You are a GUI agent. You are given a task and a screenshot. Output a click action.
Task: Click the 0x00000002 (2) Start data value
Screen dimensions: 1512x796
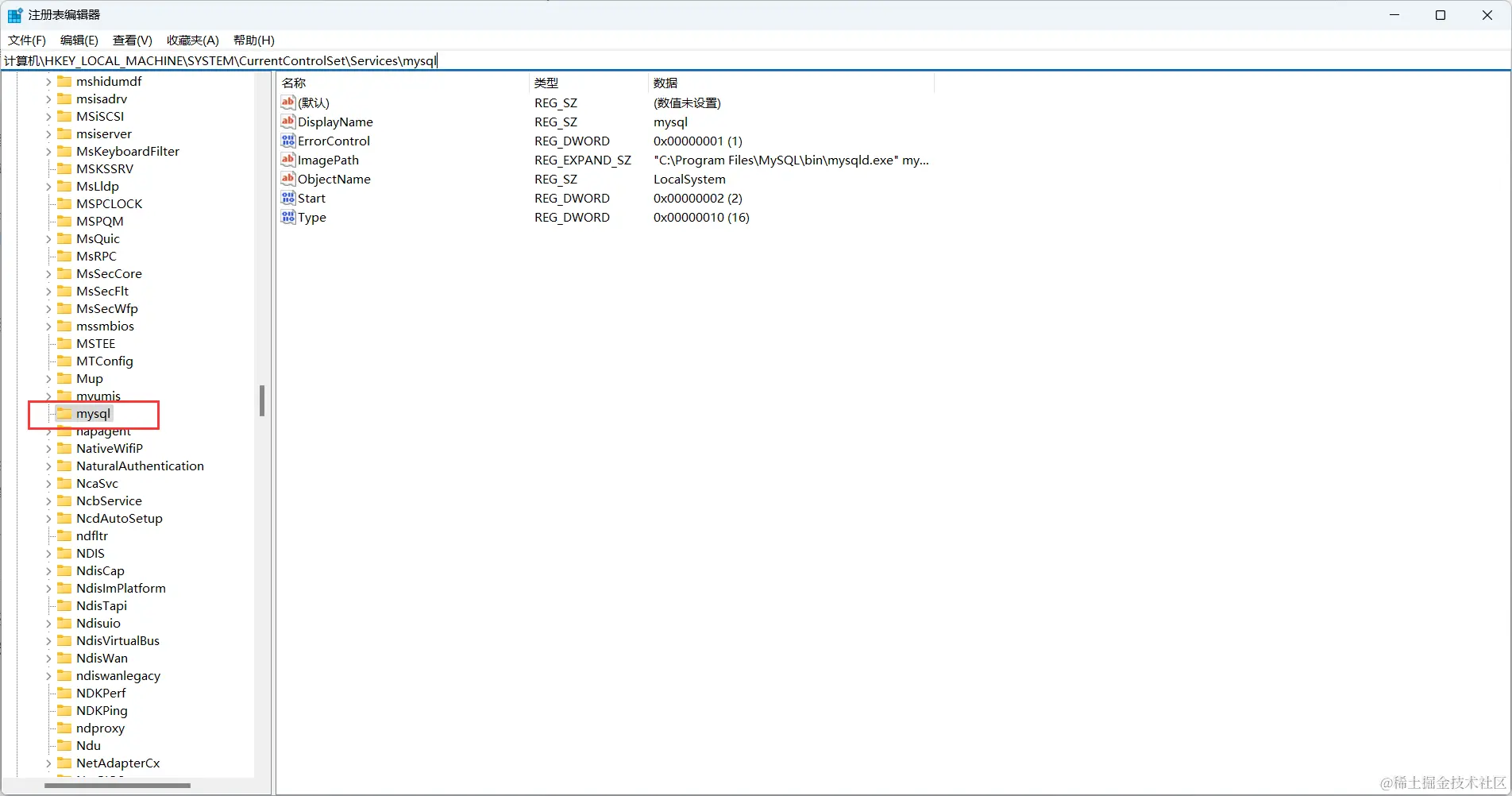(698, 198)
